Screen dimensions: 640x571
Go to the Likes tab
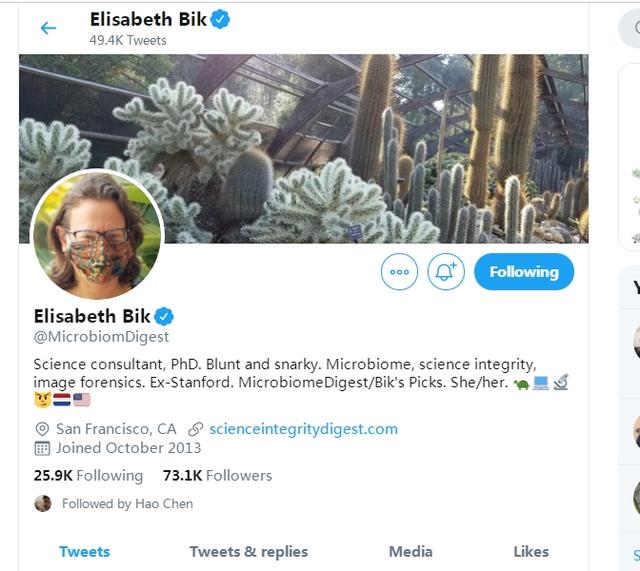(x=531, y=551)
